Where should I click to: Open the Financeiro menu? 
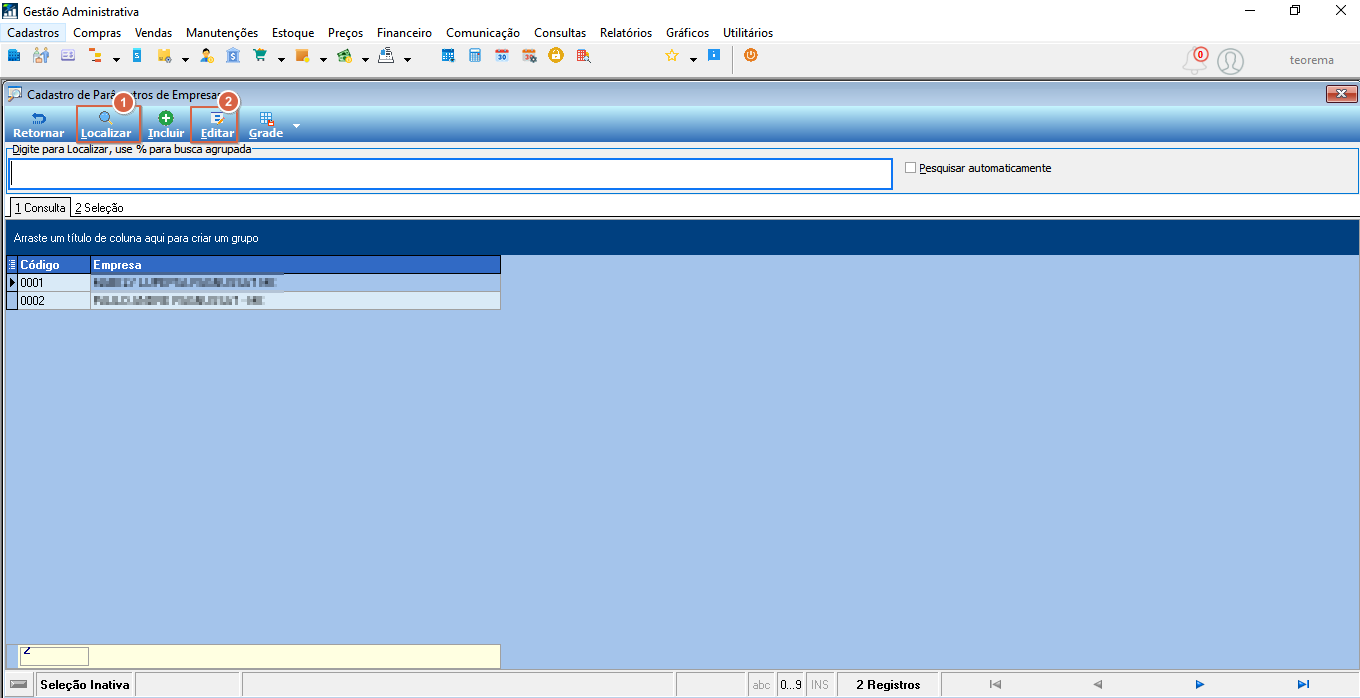(x=405, y=33)
